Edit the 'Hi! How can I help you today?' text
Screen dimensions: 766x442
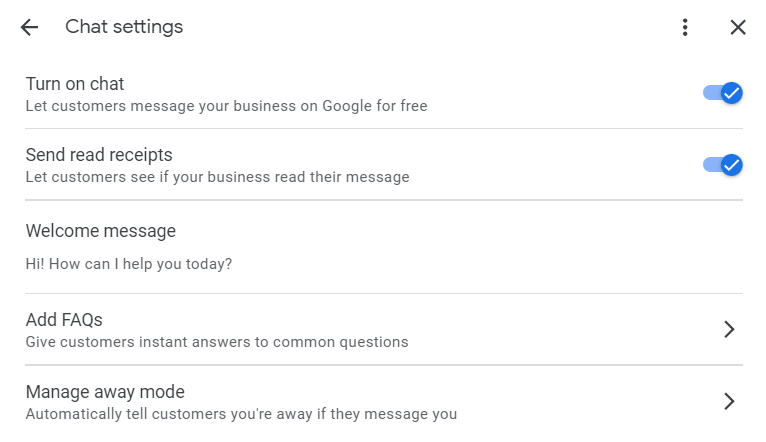point(129,265)
